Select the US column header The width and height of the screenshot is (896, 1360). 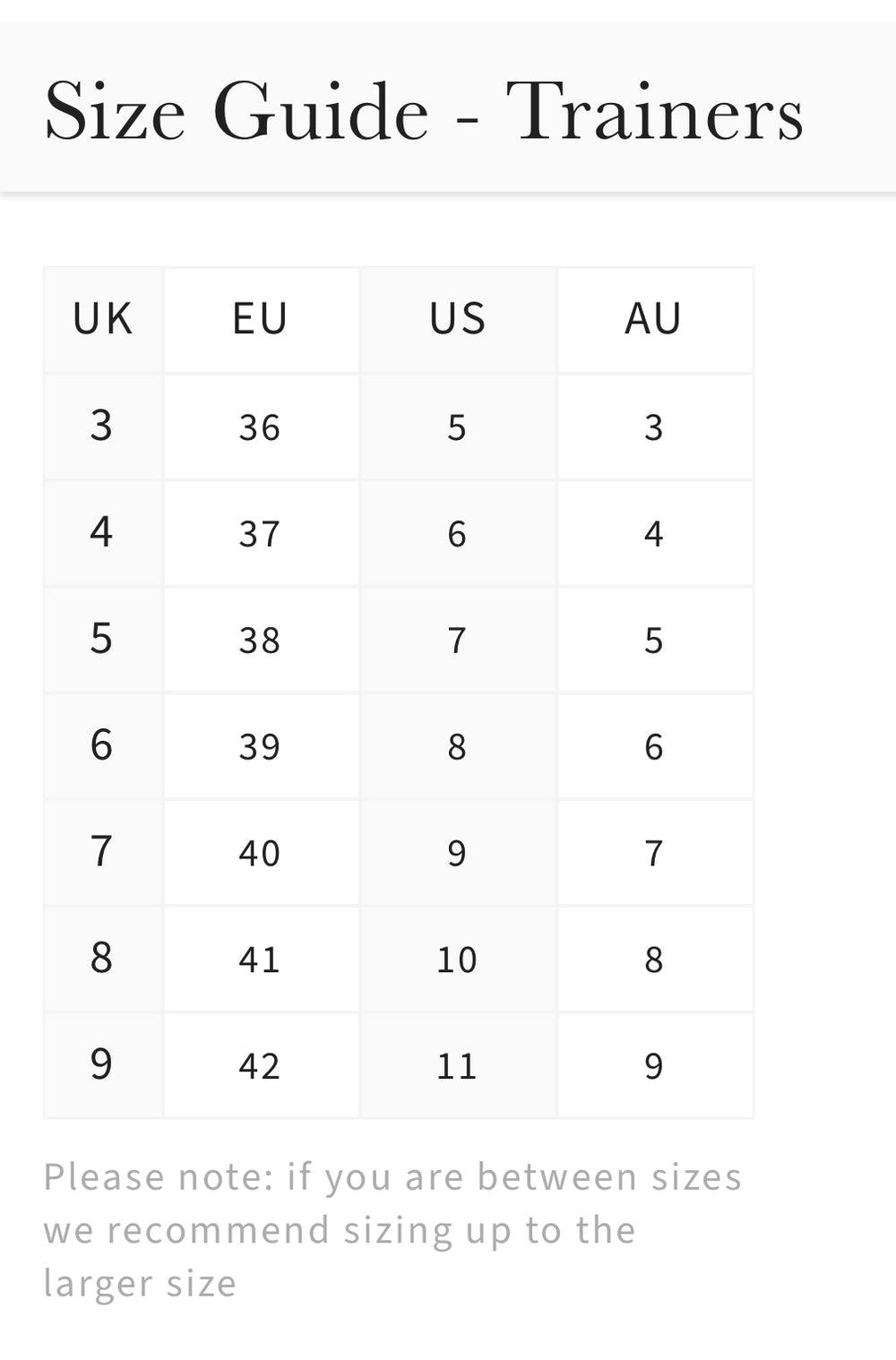click(x=458, y=319)
